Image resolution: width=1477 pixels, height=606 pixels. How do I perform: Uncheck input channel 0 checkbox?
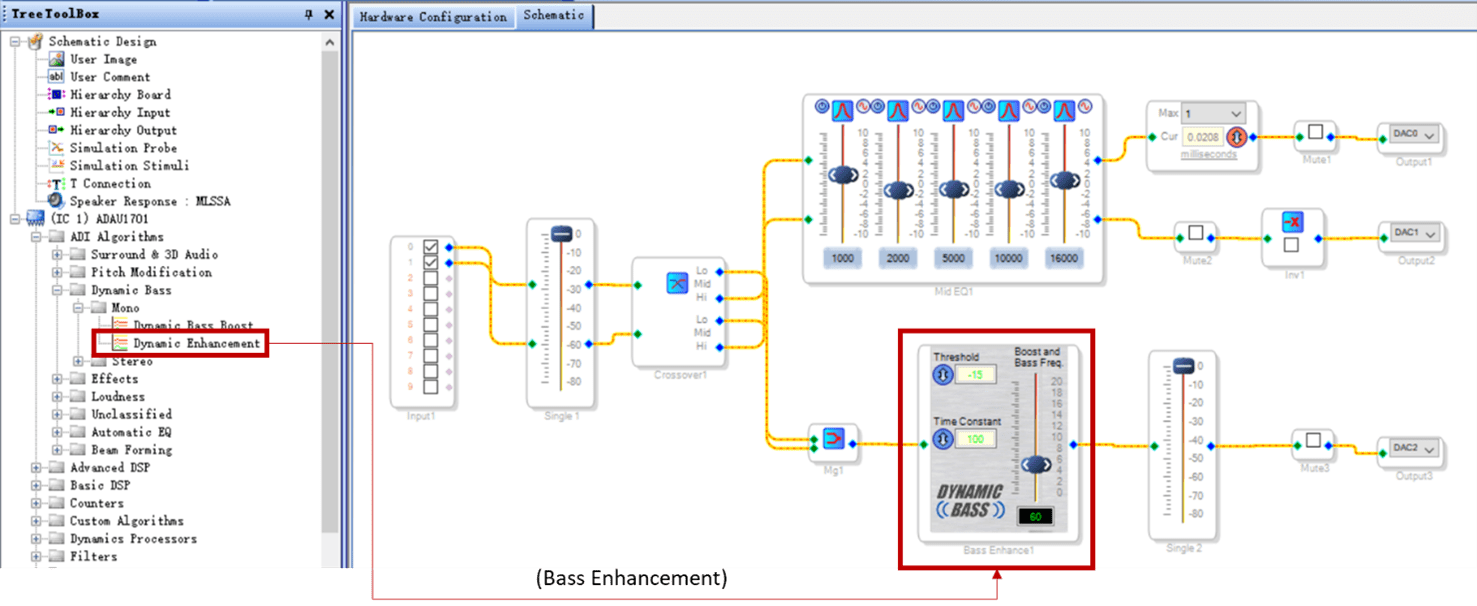(430, 247)
